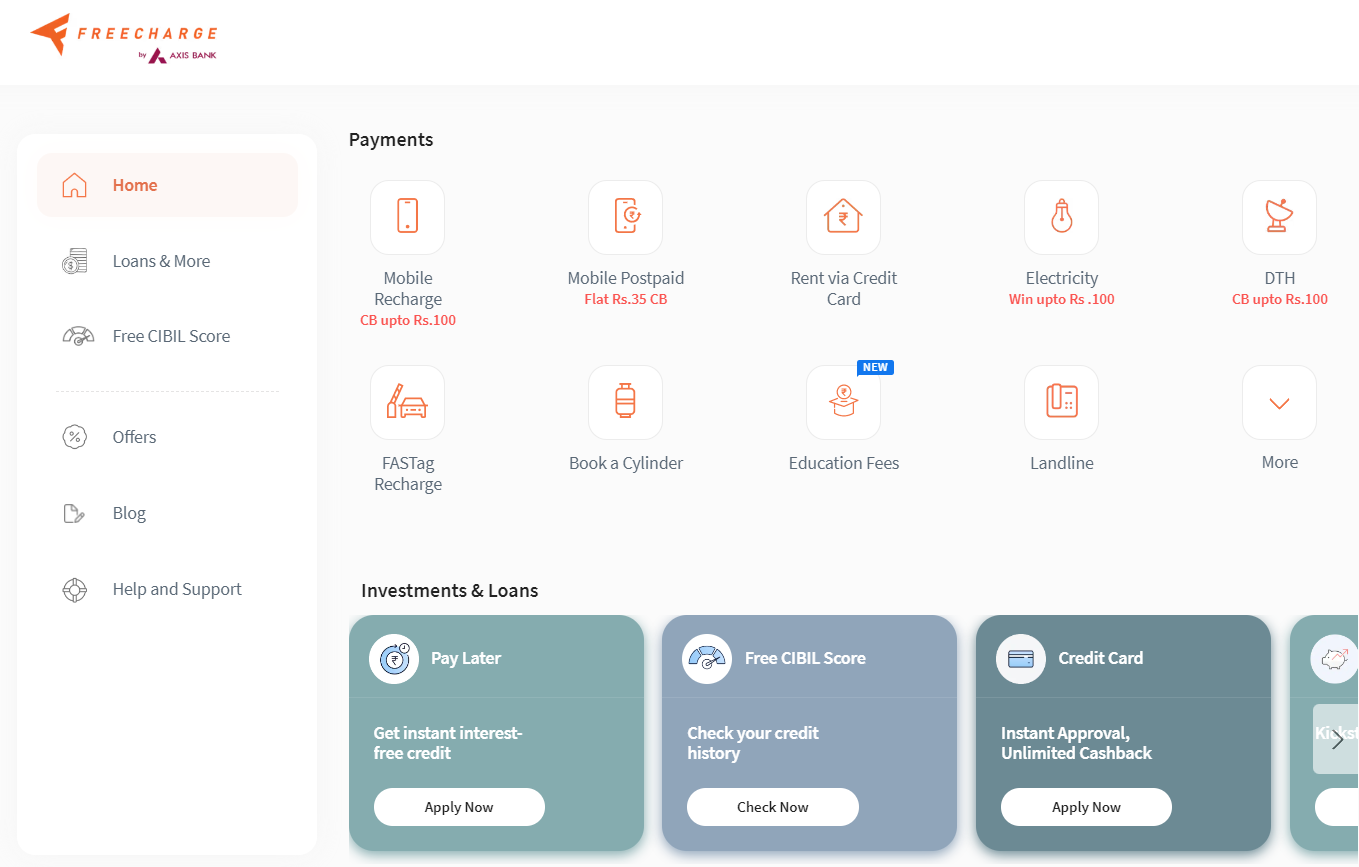The image size is (1359, 867).
Task: Show next Investments & Loans cards arrow
Action: (x=1337, y=739)
